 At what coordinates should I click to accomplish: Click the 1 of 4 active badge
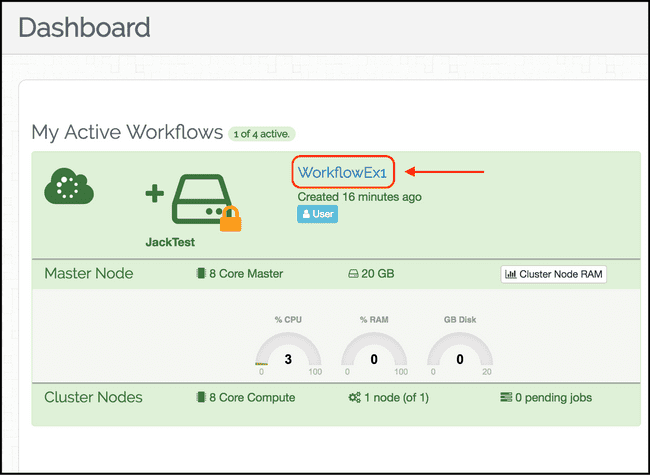click(262, 134)
